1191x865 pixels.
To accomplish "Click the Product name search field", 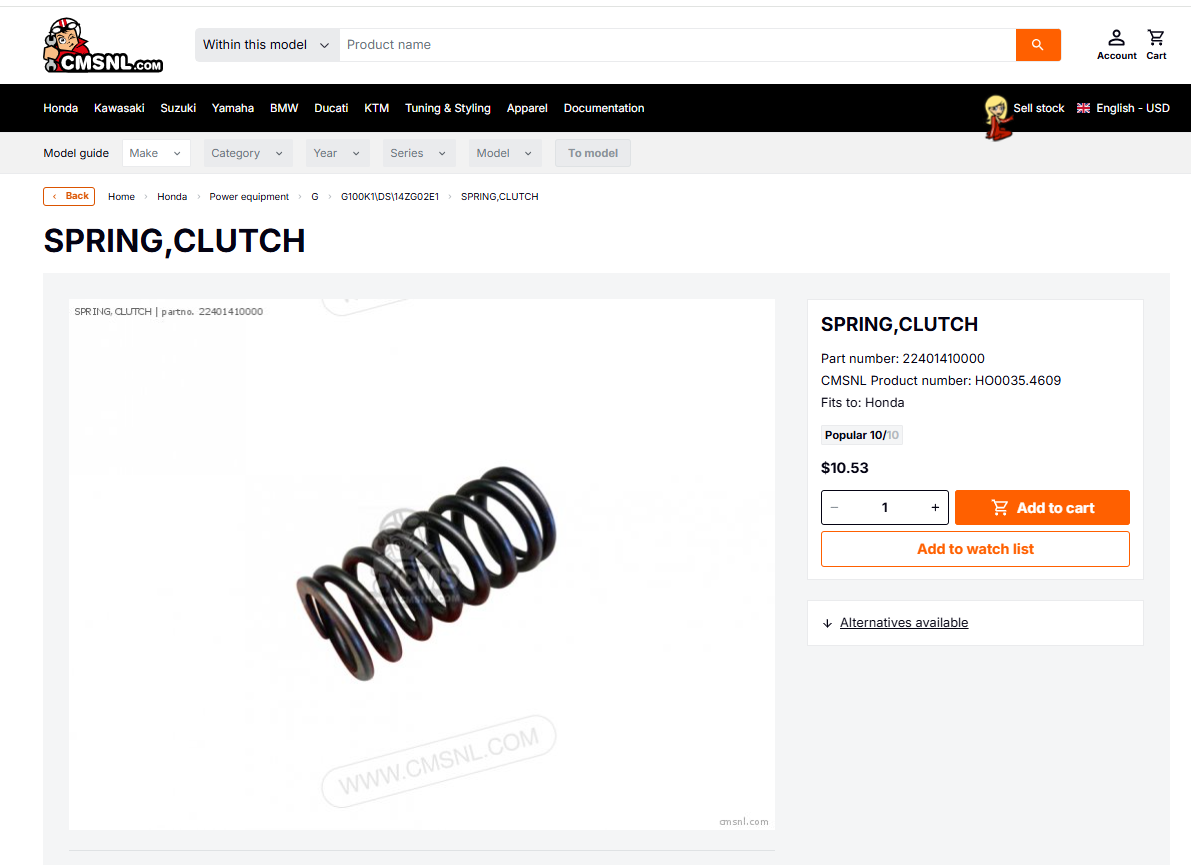I will click(x=678, y=45).
